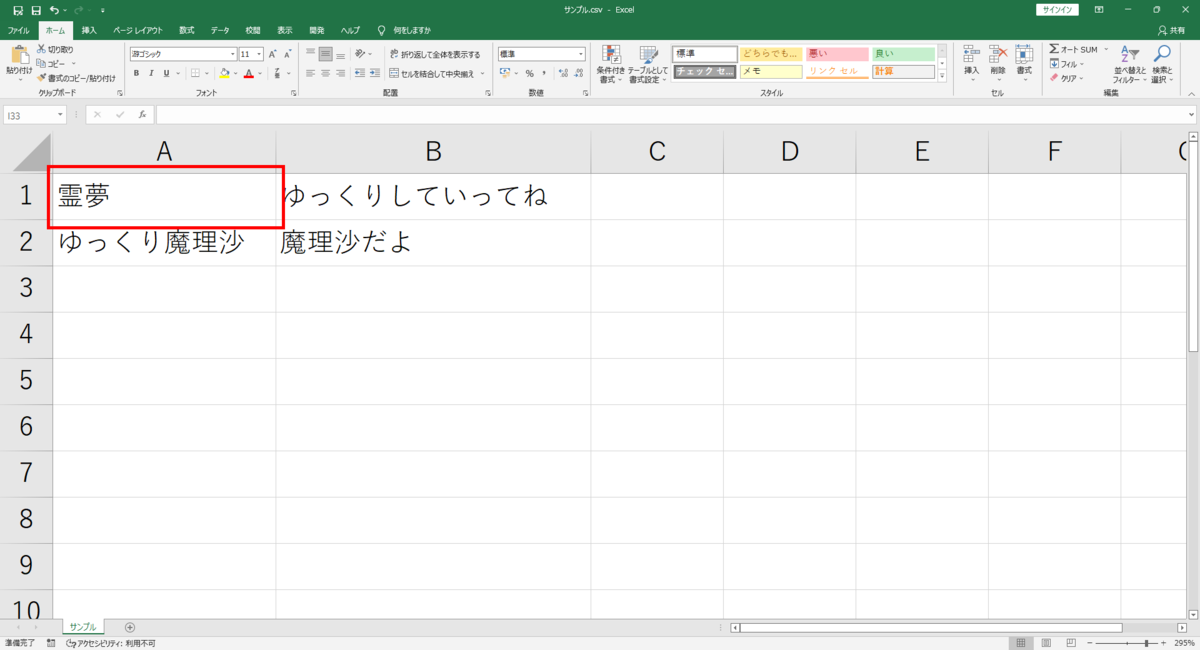Open the セルを結合して中央揃え dropdown arrow
Screen dimensions: 1200x650
point(482,73)
